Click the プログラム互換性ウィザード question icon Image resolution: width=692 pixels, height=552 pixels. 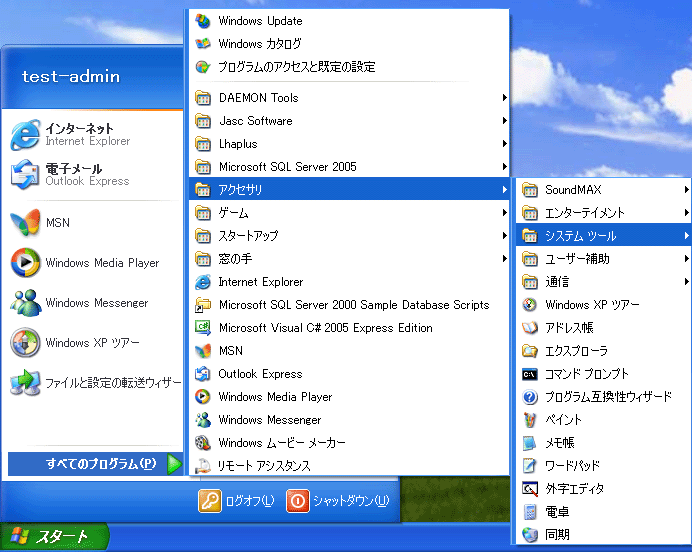pyautogui.click(x=530, y=397)
